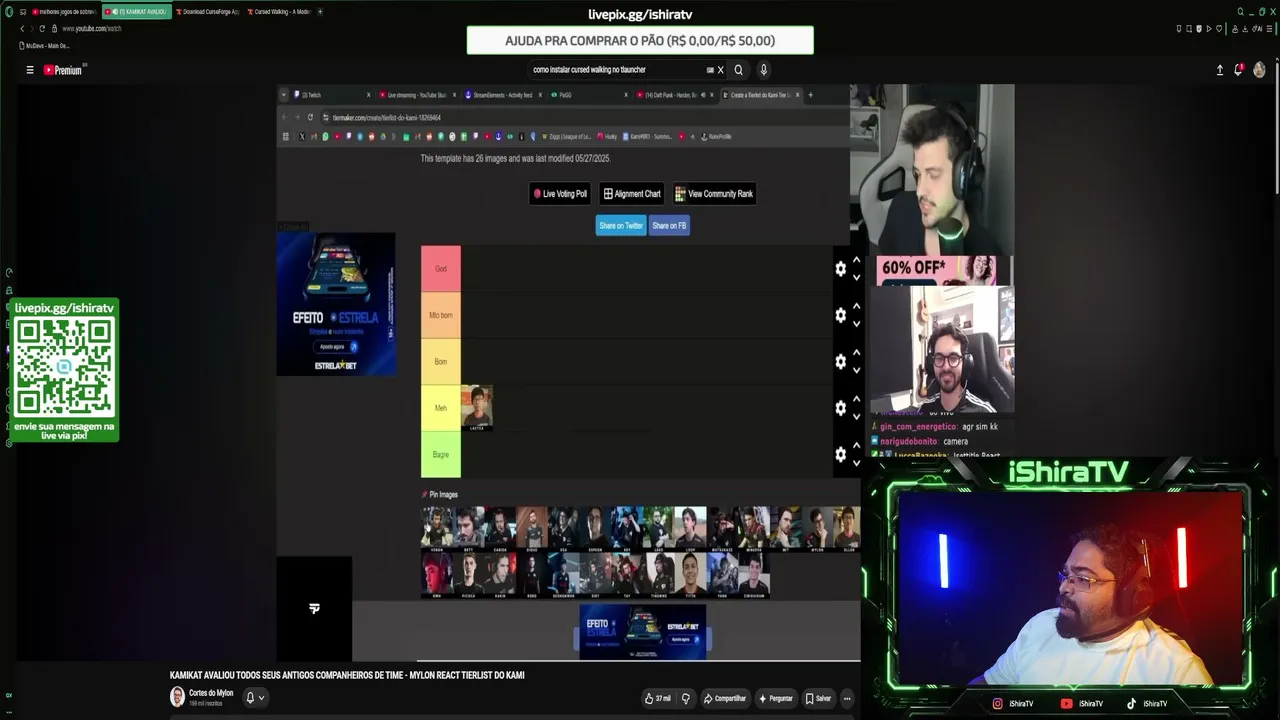Click the Pin Images label
This screenshot has width=1280, height=720.
pos(440,495)
